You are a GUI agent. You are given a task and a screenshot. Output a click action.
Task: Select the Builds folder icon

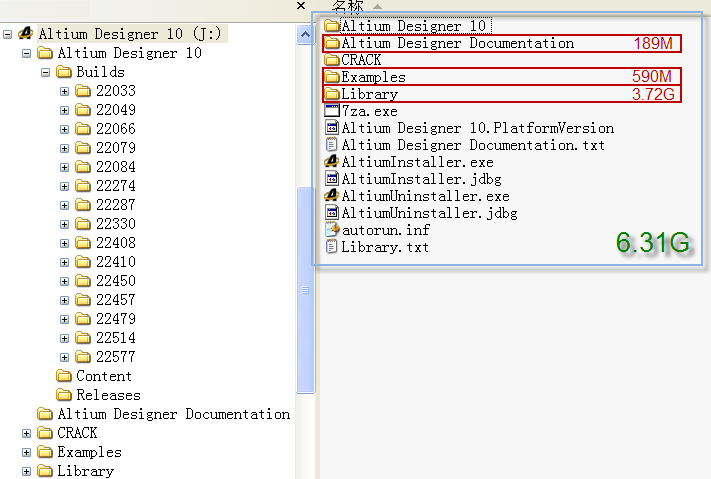click(x=64, y=72)
